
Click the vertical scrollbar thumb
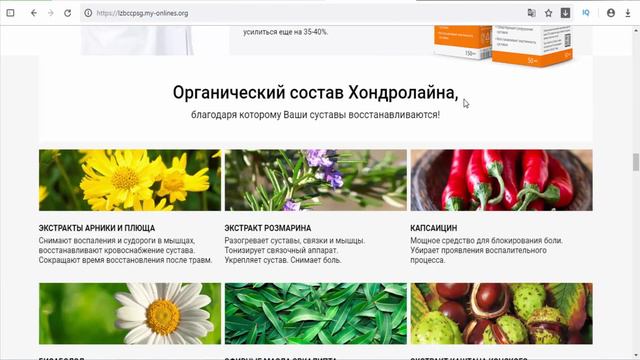(636, 162)
